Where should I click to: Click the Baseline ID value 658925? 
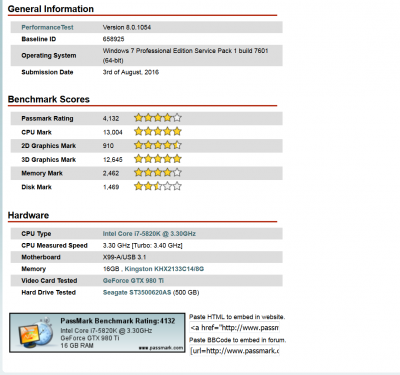(x=113, y=39)
